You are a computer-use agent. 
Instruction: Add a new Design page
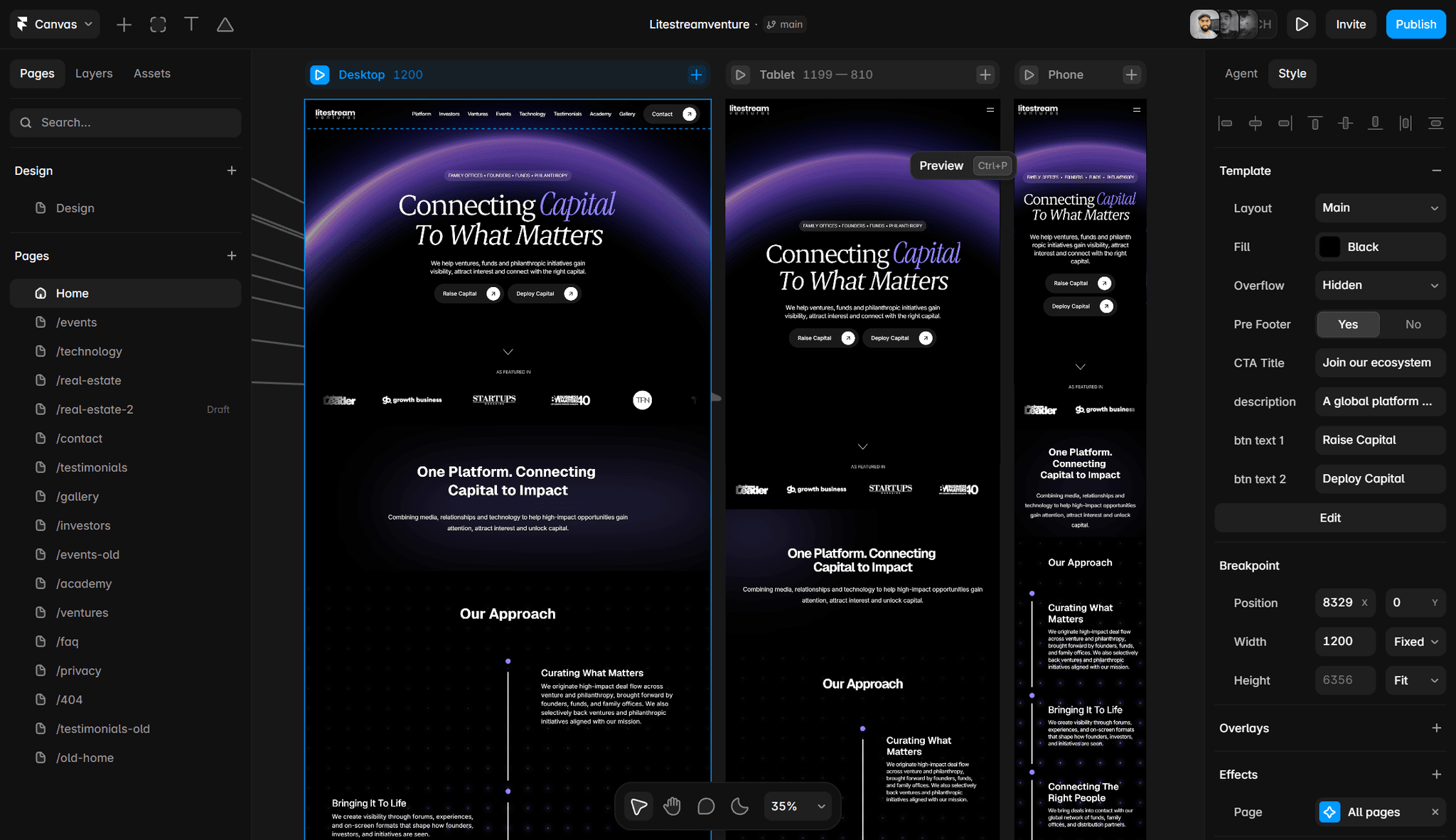pos(232,171)
